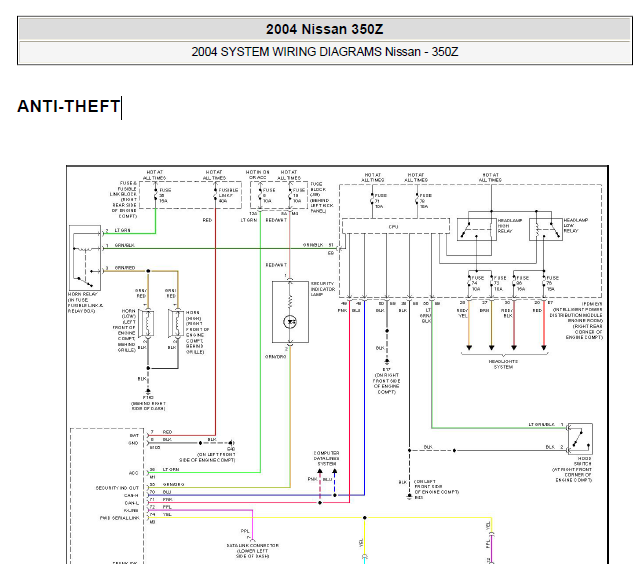This screenshot has width=643, height=564.
Task: Click the BAT terminal label
Action: [134, 436]
